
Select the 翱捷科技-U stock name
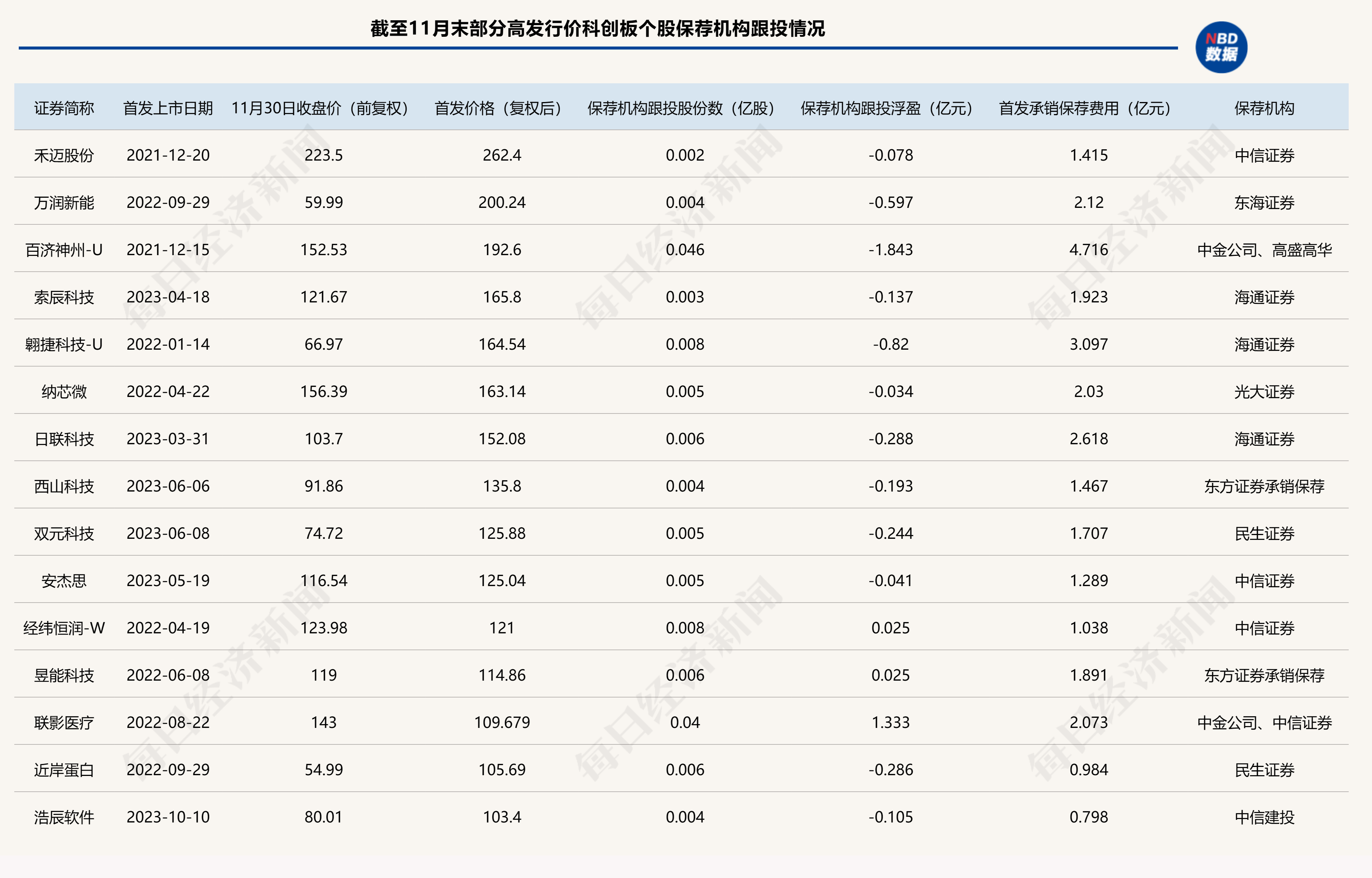64,344
